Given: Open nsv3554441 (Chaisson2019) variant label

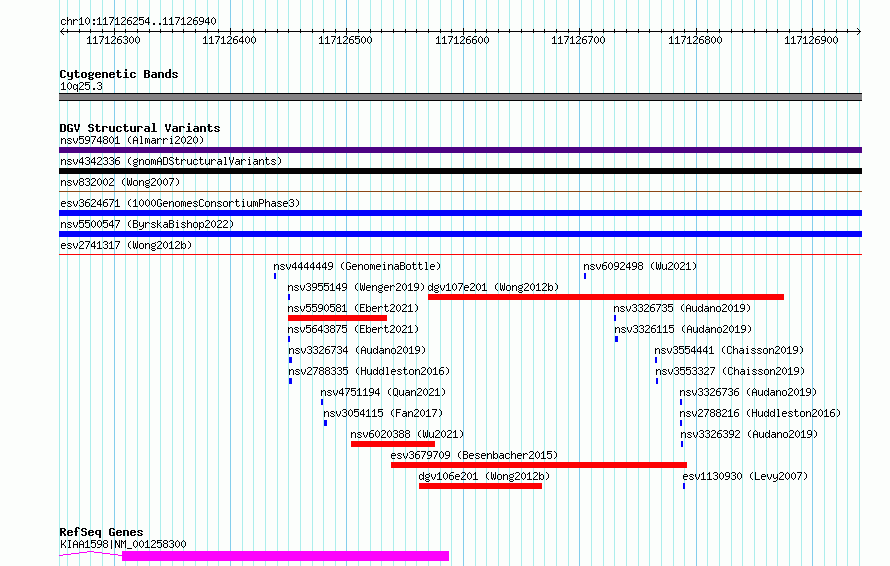Looking at the screenshot, I should [x=729, y=350].
